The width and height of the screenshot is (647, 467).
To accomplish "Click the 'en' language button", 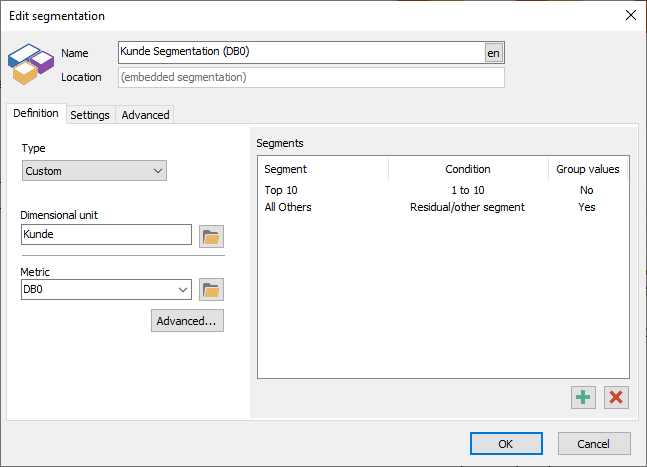I will (x=493, y=53).
